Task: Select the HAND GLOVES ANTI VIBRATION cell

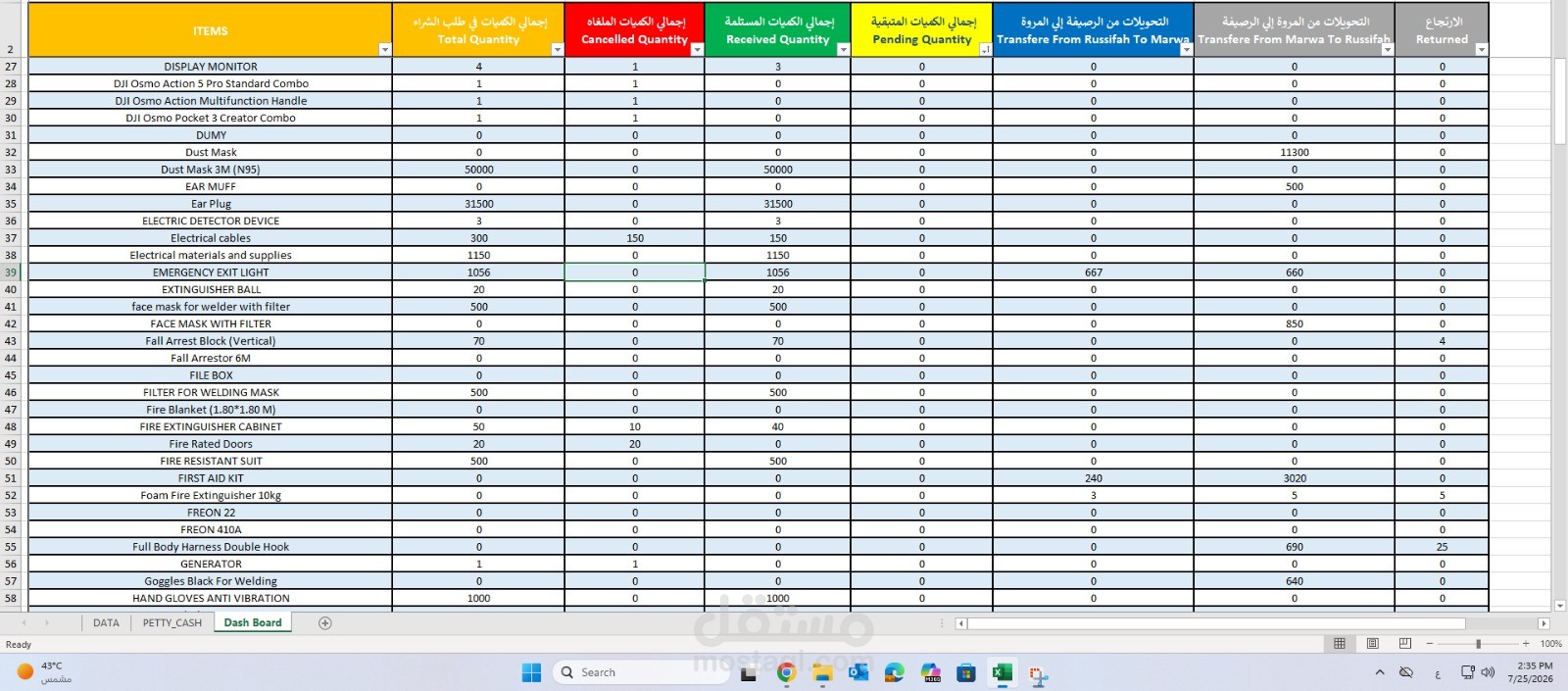Action: 211,599
